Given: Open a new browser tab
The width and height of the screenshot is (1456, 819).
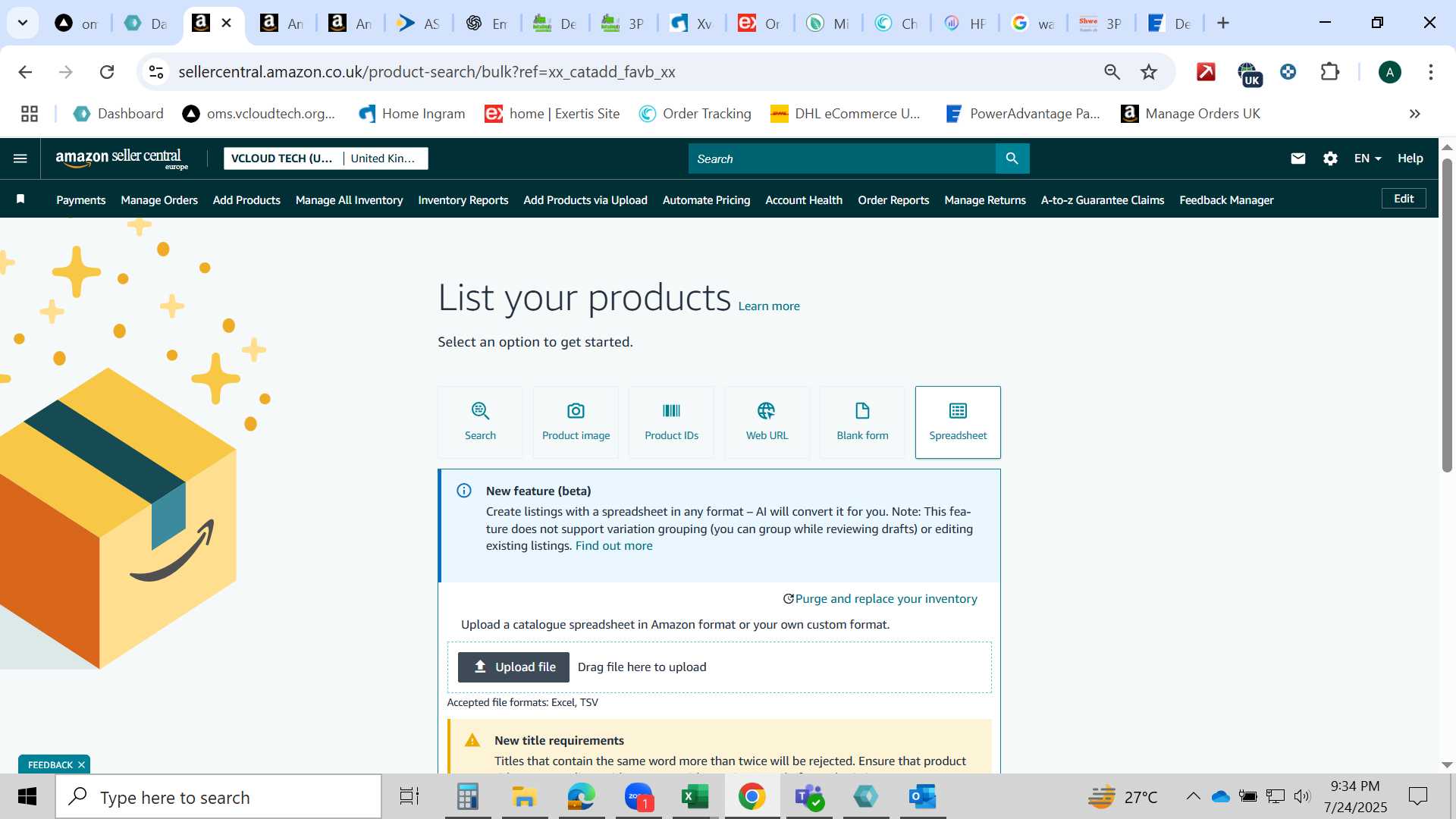Looking at the screenshot, I should click(1222, 23).
